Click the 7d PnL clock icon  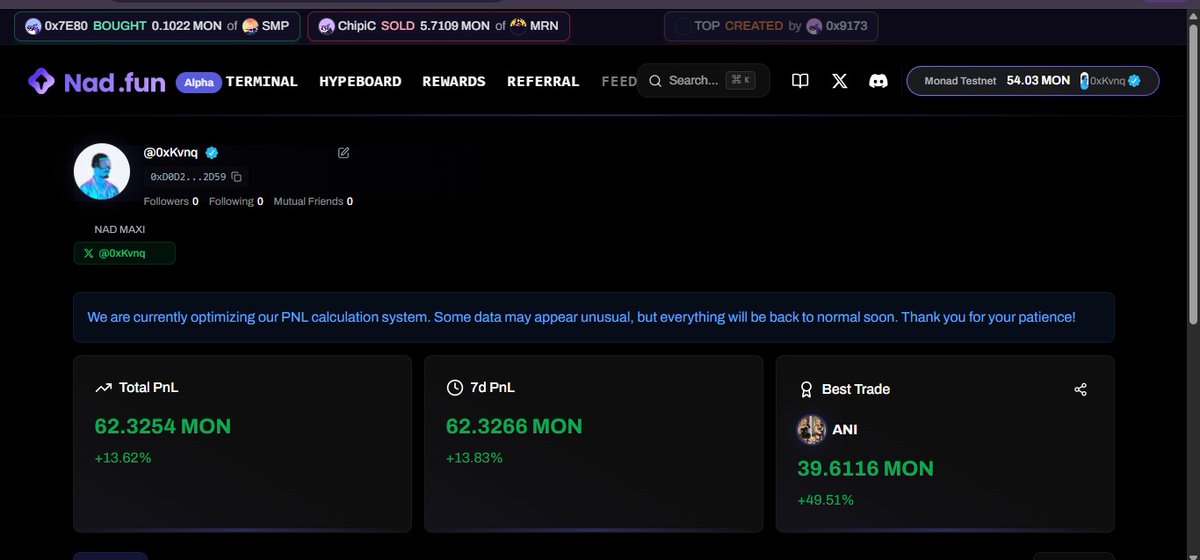pyautogui.click(x=454, y=387)
